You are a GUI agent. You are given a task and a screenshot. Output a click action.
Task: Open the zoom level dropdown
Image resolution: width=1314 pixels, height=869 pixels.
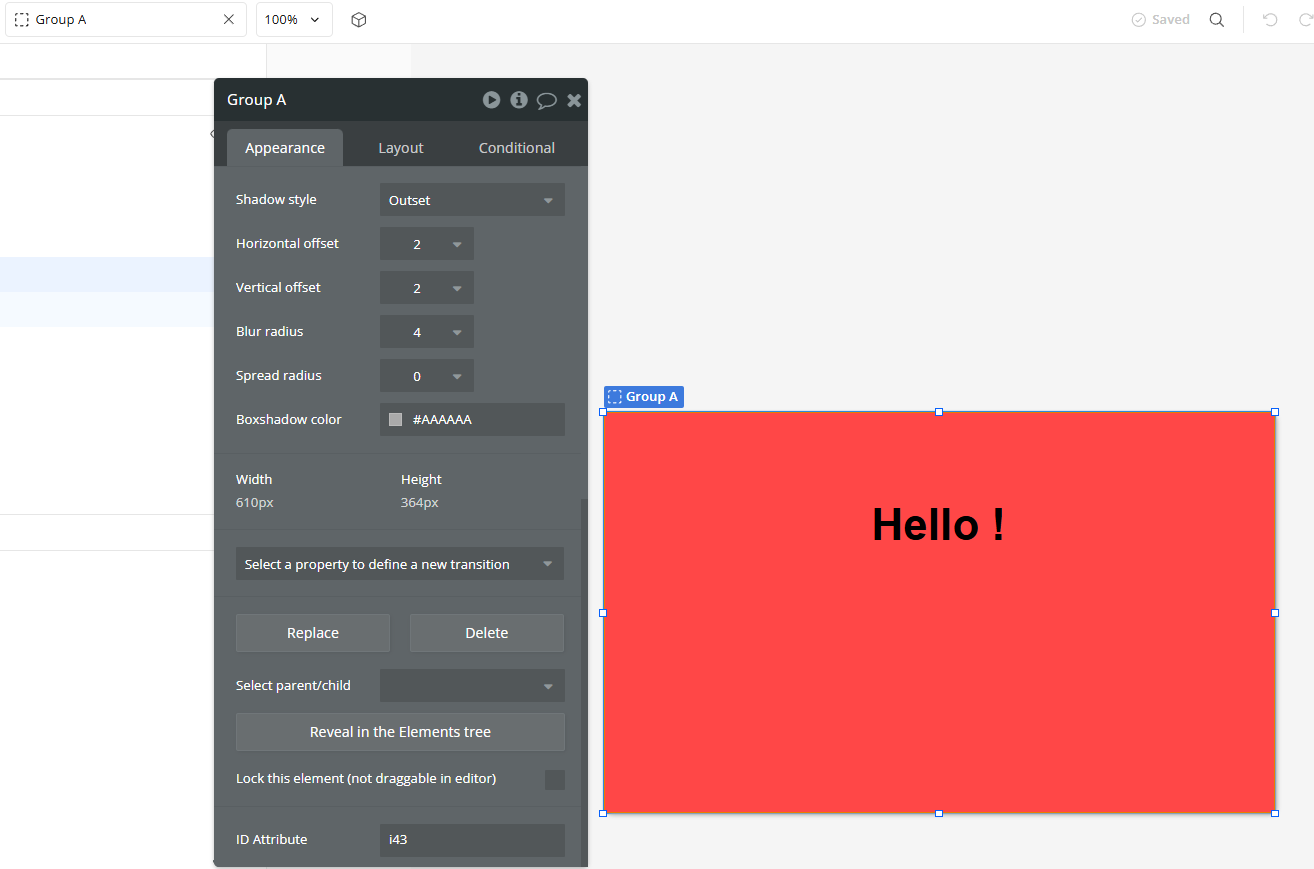[293, 19]
